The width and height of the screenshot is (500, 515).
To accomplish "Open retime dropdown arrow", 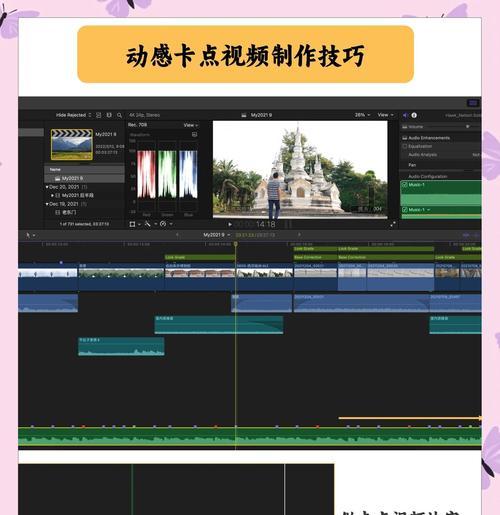I will click(x=171, y=224).
